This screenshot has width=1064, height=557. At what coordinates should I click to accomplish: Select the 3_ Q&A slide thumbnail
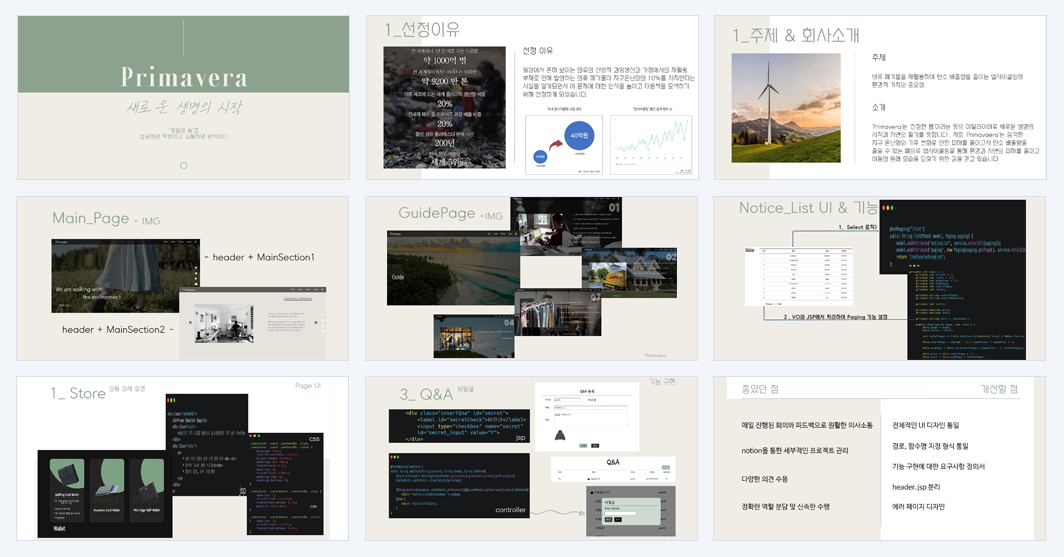(x=532, y=459)
